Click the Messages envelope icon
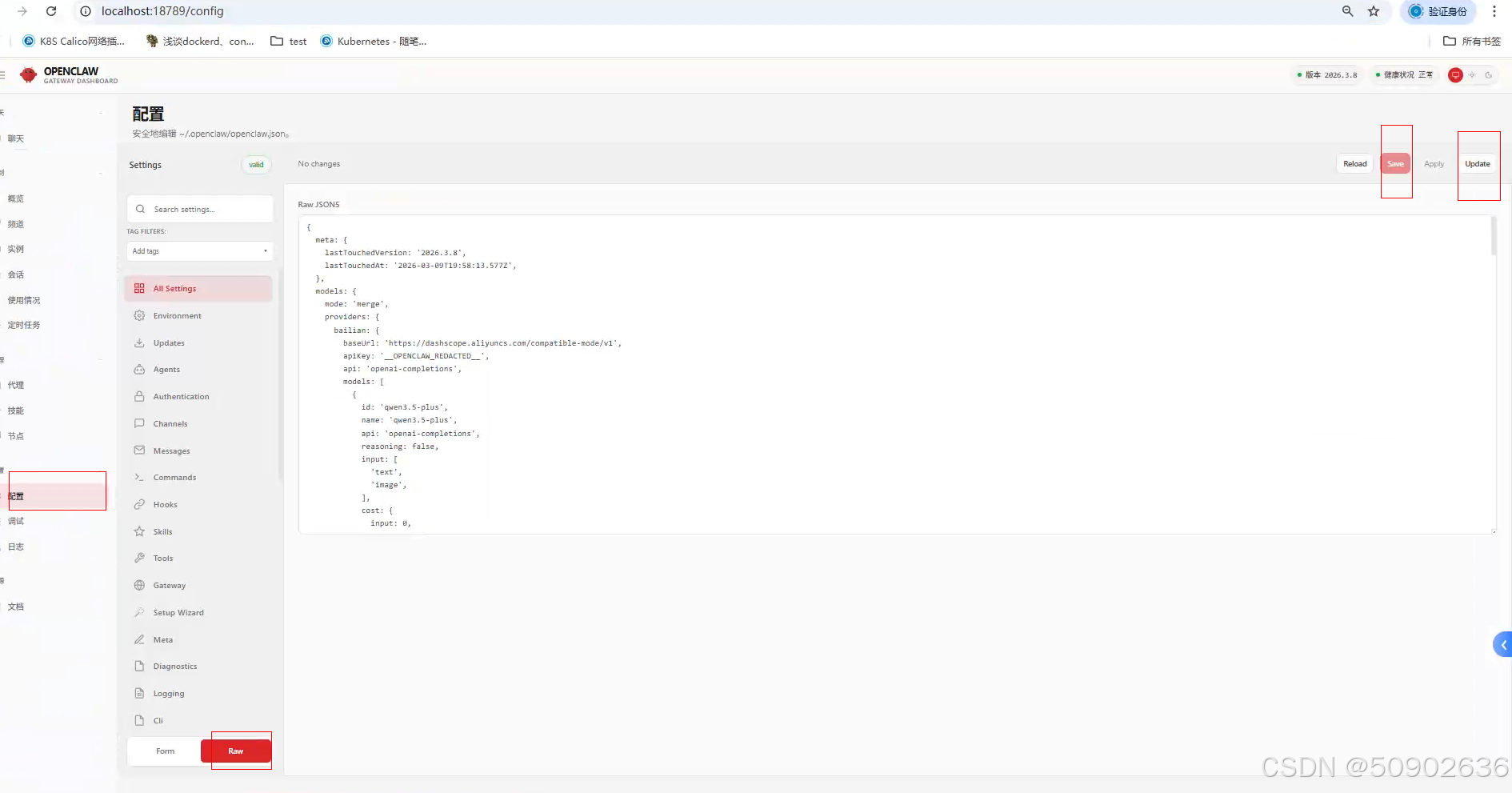Screen dimensions: 1512x793 pyautogui.click(x=139, y=451)
